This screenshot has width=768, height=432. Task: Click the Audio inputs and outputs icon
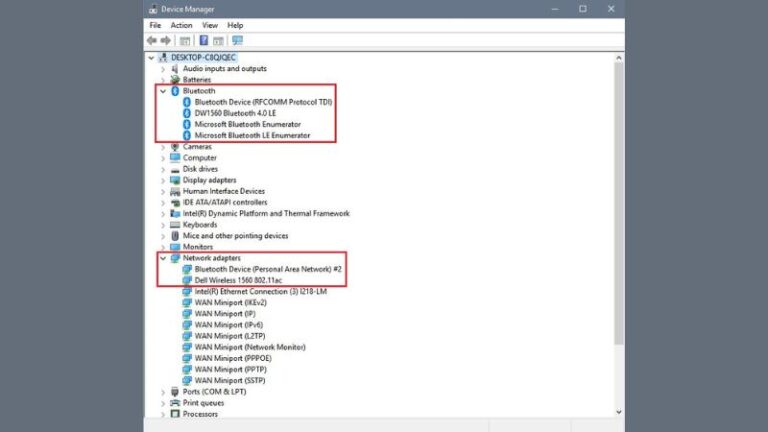[175, 69]
